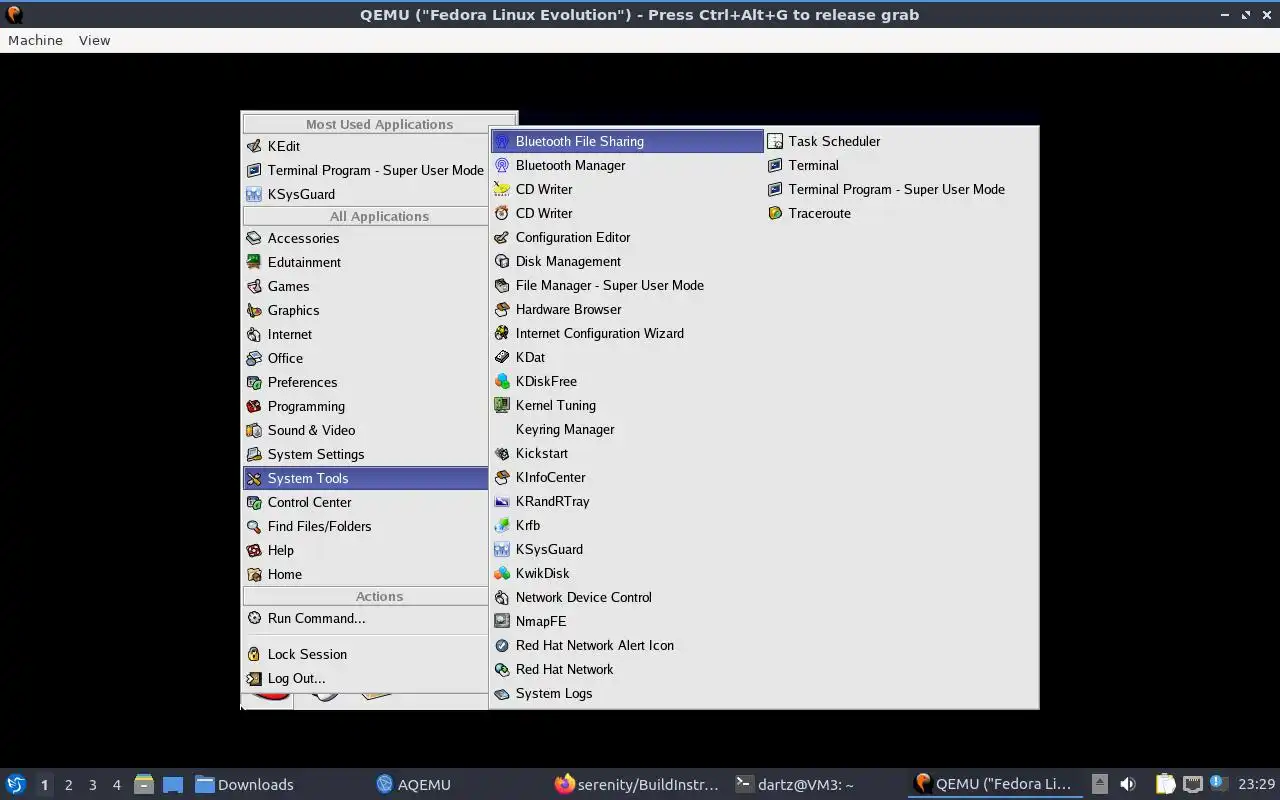Expand the Games submenu
1280x800 pixels.
tap(365, 286)
